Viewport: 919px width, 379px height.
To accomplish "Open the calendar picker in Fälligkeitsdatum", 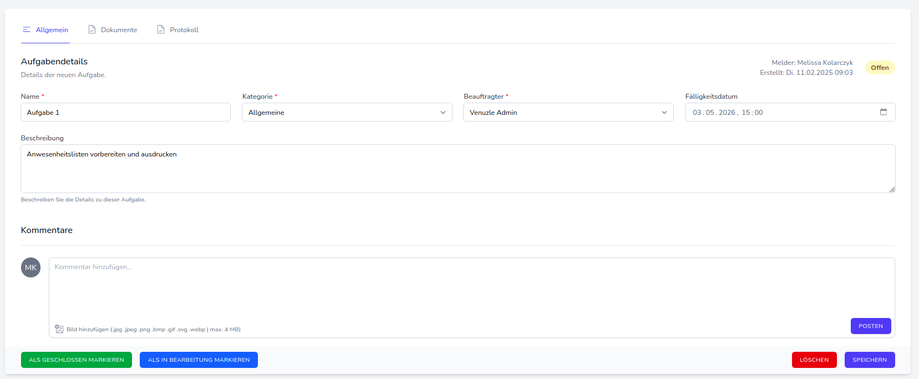I will click(x=883, y=112).
